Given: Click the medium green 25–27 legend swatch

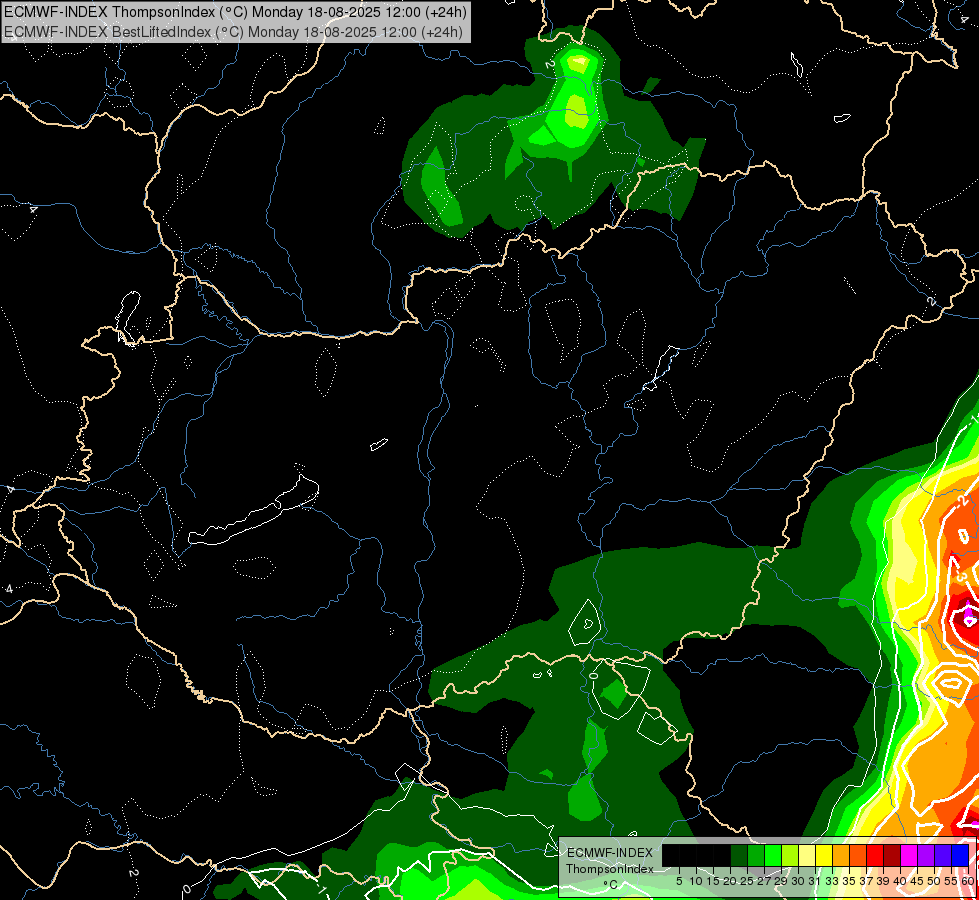Looking at the screenshot, I should point(756,855).
